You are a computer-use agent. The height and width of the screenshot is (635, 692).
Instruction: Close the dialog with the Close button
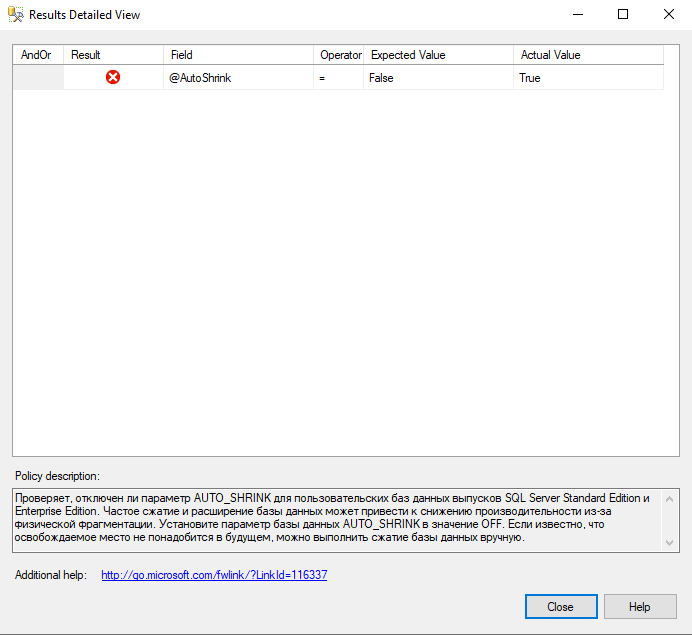click(x=561, y=606)
